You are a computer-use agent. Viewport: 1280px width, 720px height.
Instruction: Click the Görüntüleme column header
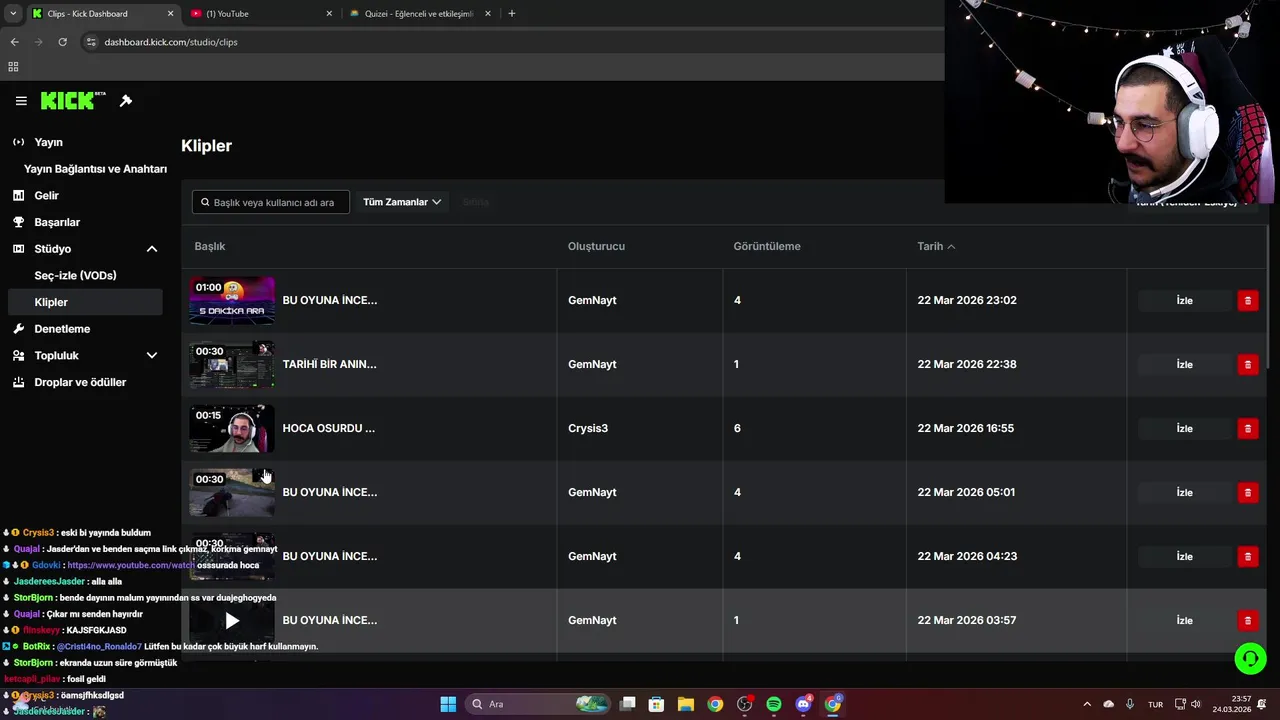point(767,246)
